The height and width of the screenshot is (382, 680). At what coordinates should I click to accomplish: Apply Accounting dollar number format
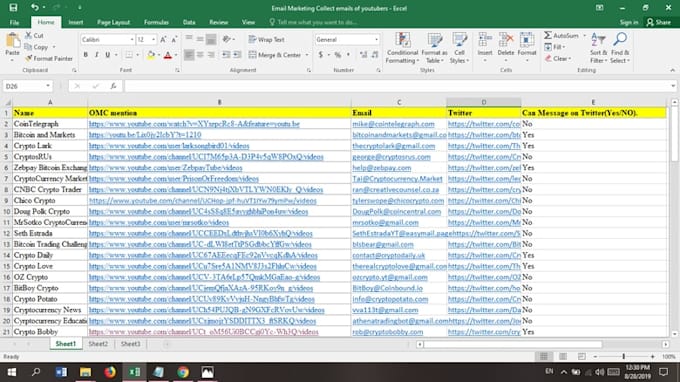click(x=320, y=55)
